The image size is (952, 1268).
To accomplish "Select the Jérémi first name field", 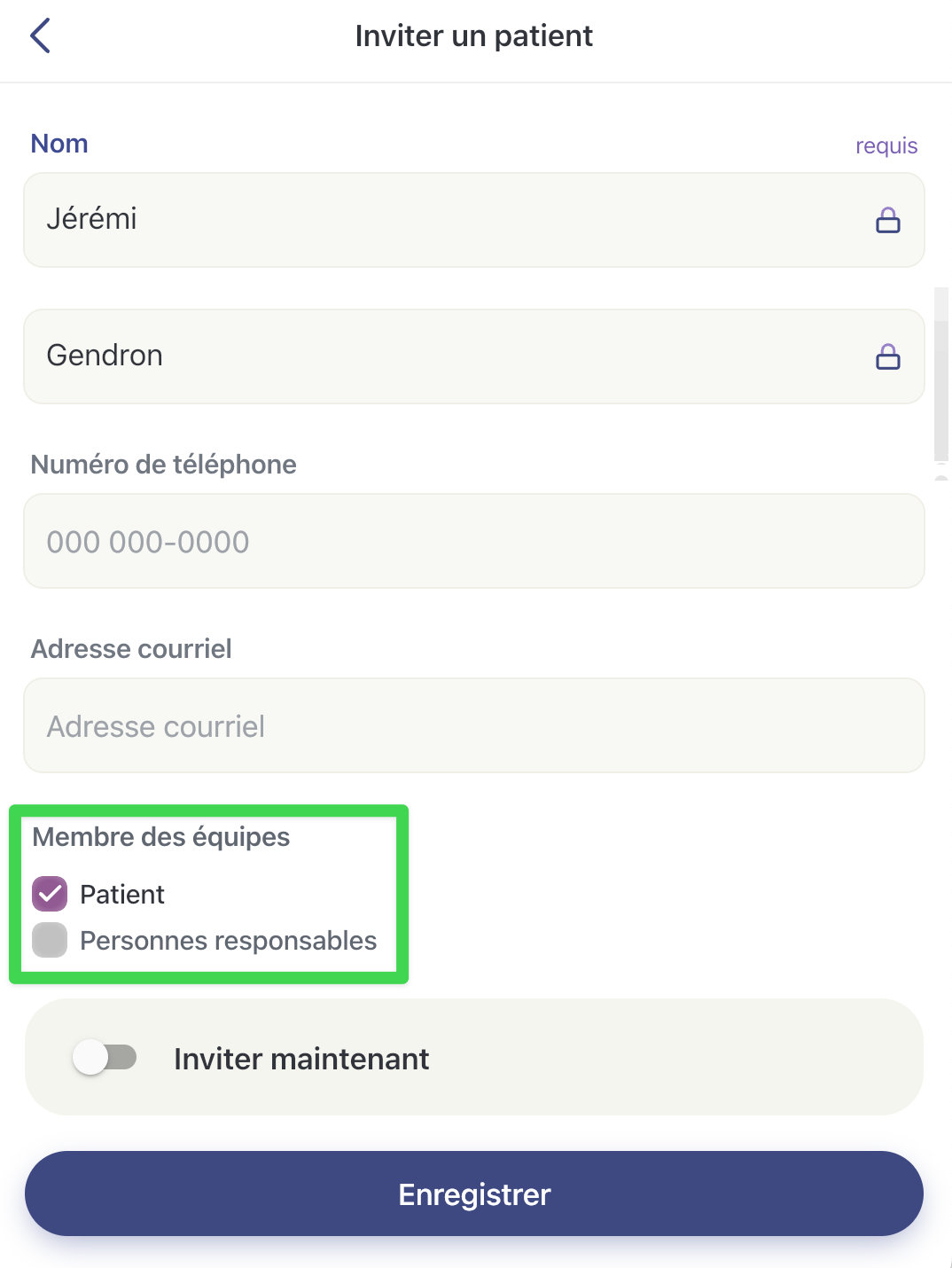I will point(443,220).
